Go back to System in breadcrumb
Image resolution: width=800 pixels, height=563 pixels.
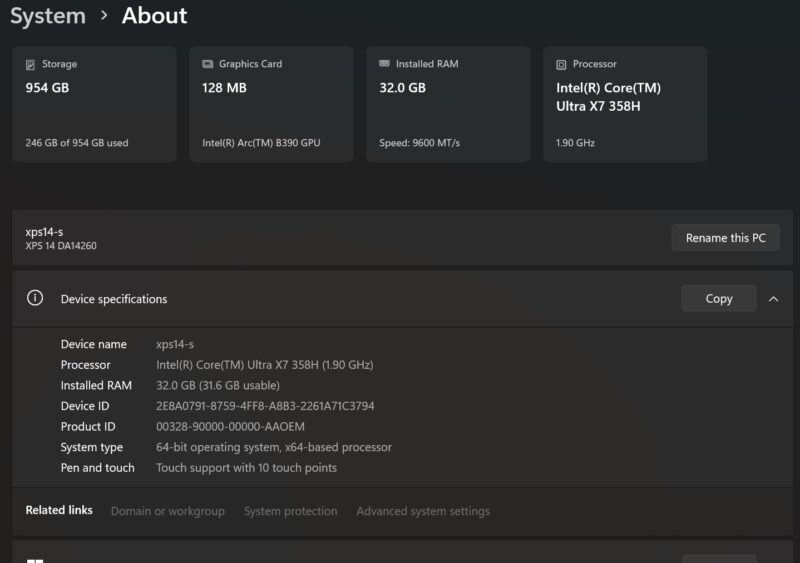48,16
